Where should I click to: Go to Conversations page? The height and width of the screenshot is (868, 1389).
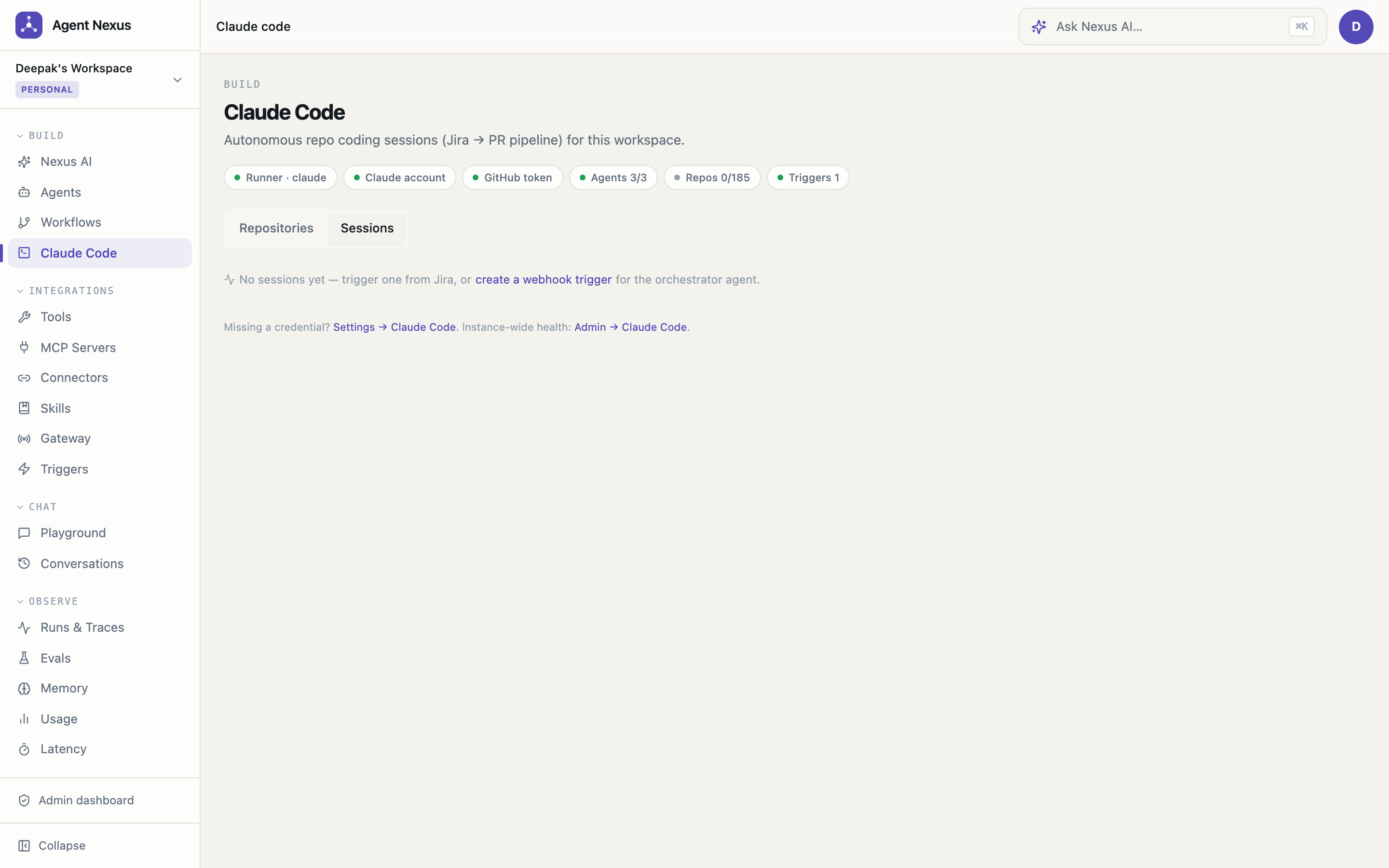99,564
